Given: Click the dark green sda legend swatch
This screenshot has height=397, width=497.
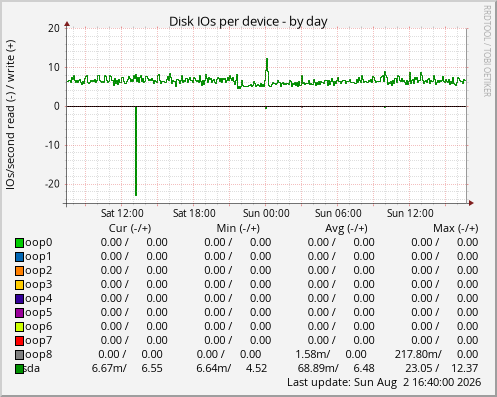Looking at the screenshot, I should click(19, 369).
